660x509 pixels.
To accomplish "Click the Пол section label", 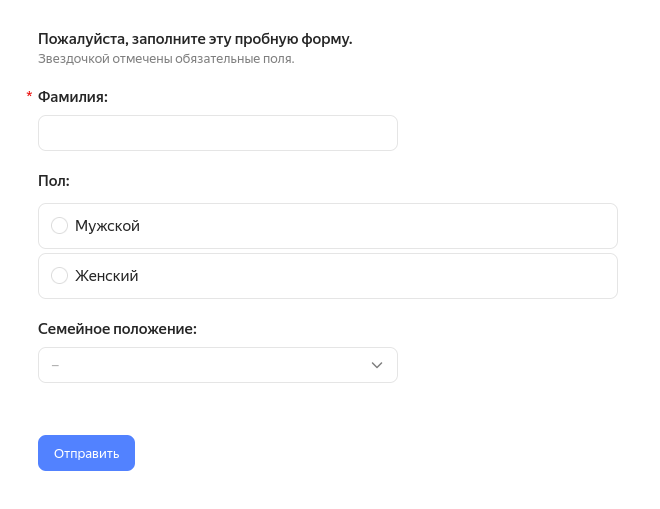I will (53, 181).
